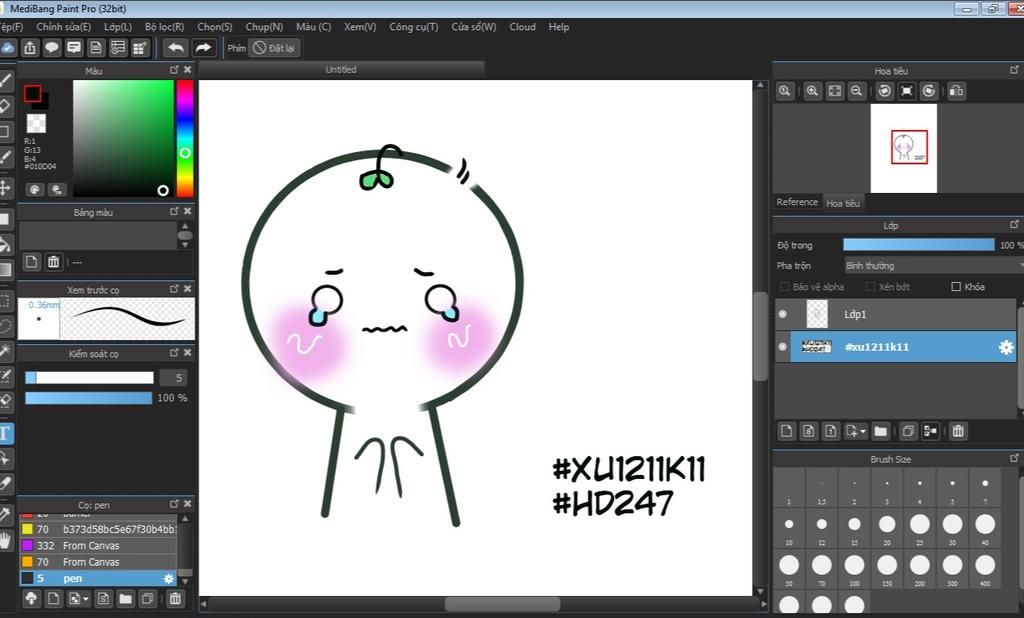The height and width of the screenshot is (618, 1024).
Task: Click the delete layer trash icon
Action: [957, 431]
